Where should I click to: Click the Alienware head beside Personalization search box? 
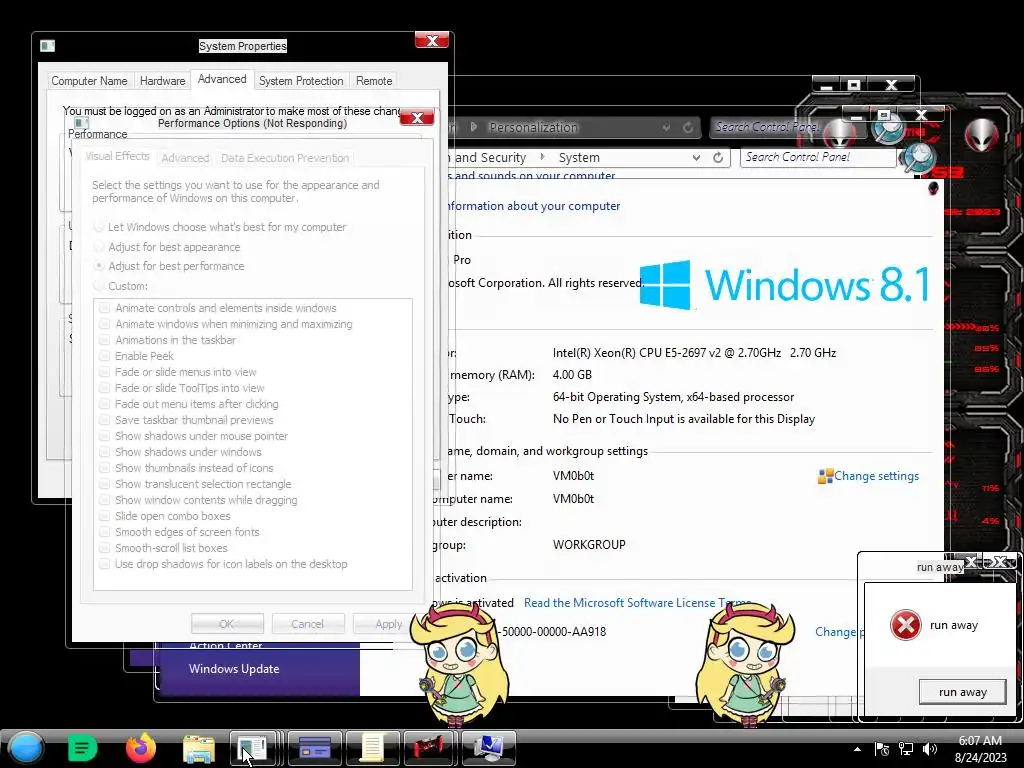pos(840,135)
